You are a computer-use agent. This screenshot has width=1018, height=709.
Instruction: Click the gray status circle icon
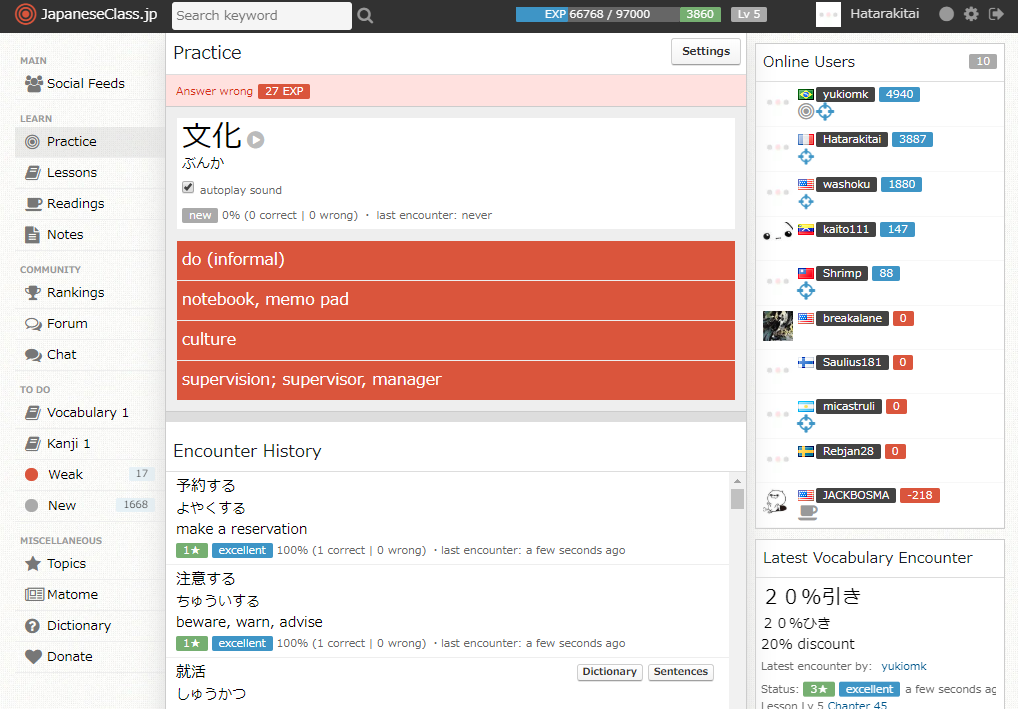pyautogui.click(x=946, y=14)
